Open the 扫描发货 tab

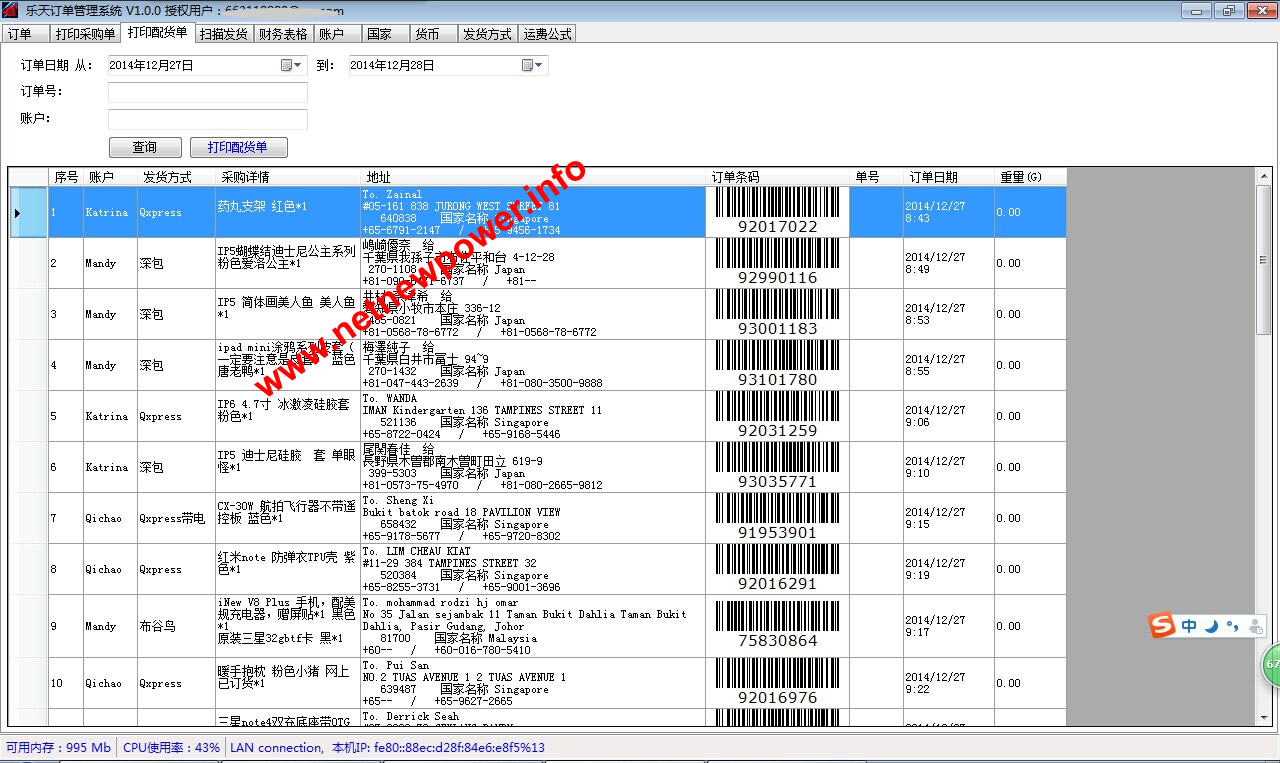pyautogui.click(x=223, y=34)
